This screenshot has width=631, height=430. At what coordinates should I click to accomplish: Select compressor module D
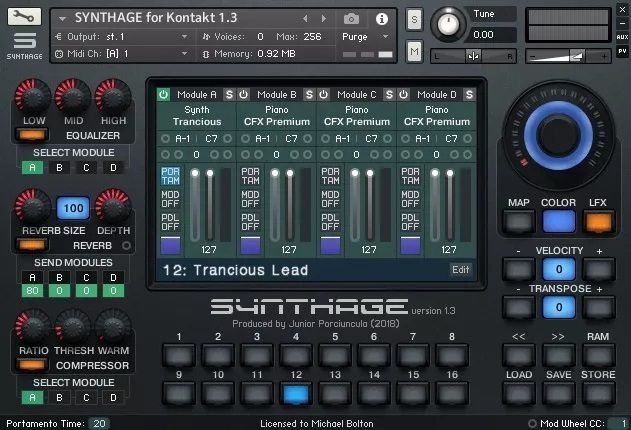click(x=113, y=398)
